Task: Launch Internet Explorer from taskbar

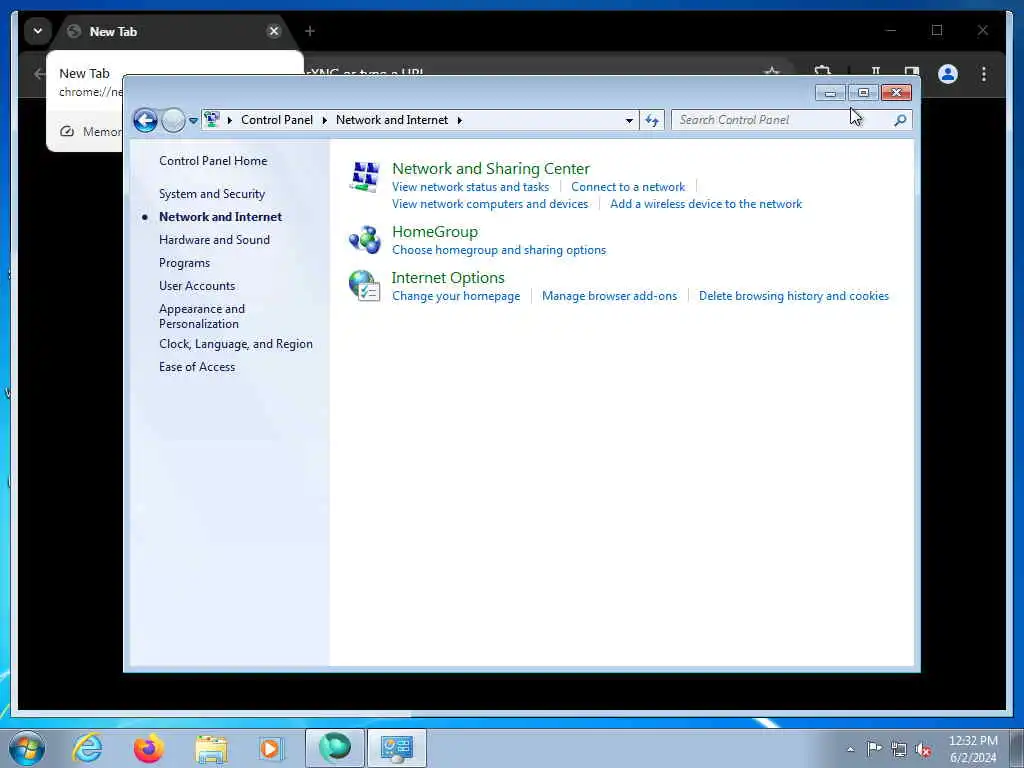Action: click(x=87, y=748)
